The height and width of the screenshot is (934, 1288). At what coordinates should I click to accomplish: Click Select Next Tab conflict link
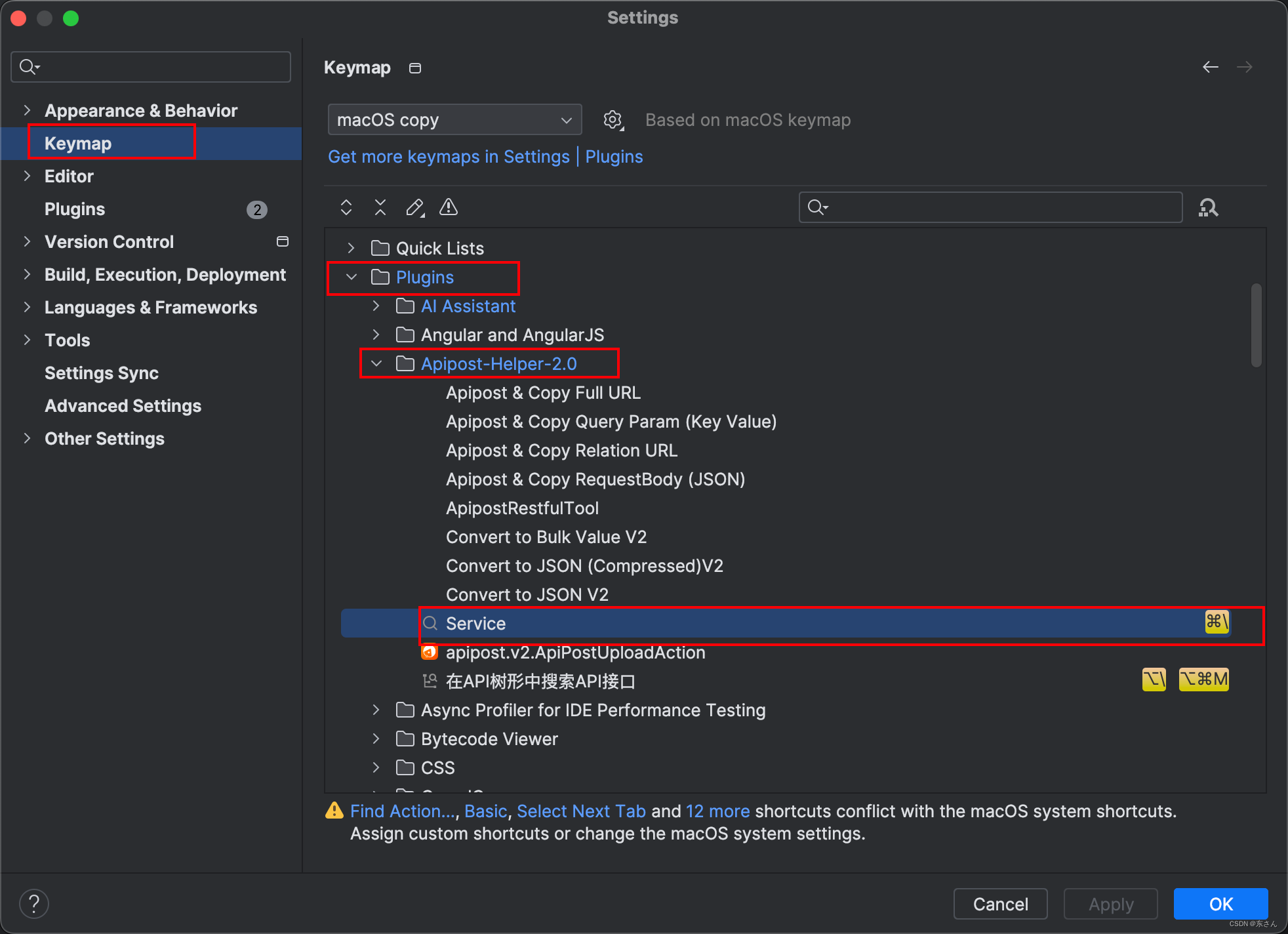581,811
